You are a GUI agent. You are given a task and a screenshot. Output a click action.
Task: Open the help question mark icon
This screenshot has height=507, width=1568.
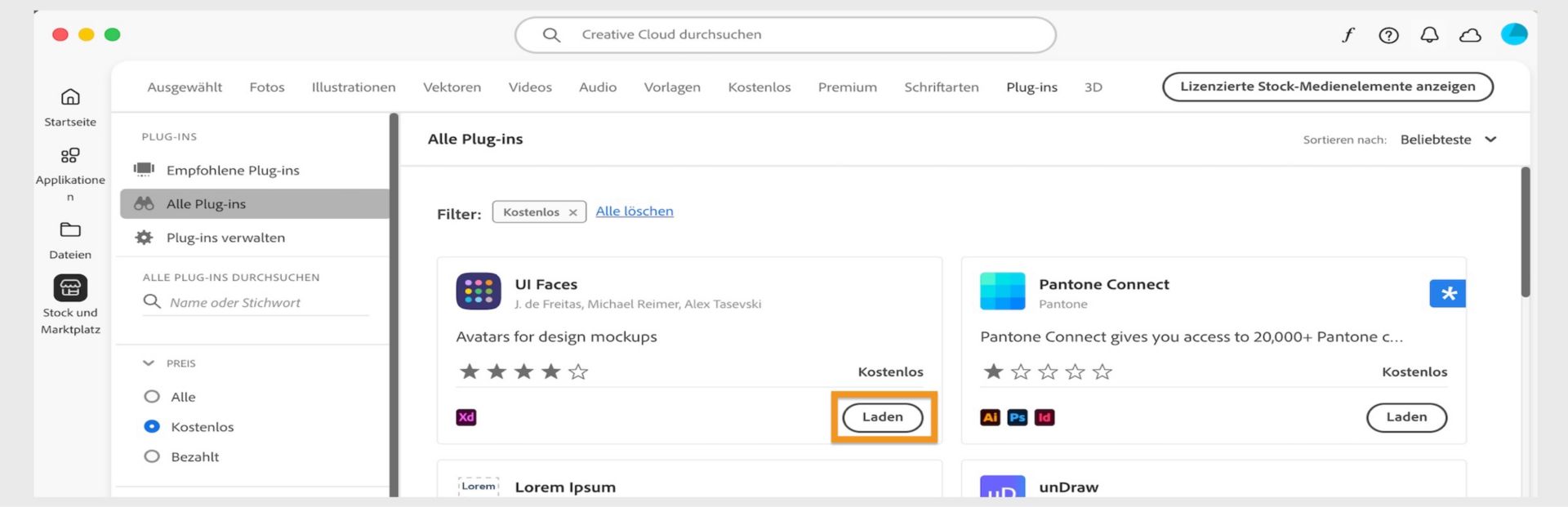pyautogui.click(x=1388, y=35)
